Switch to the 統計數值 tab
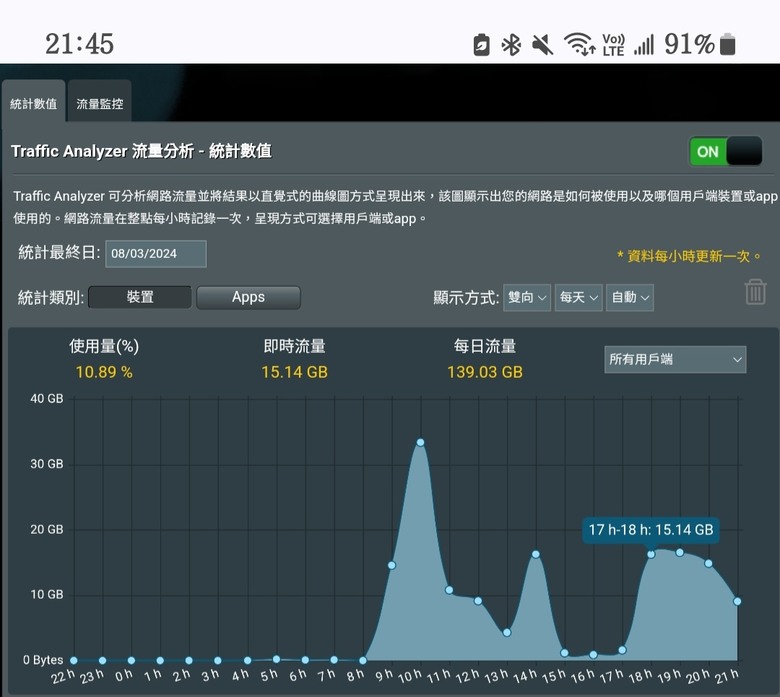Screen dimensions: 780x697 (33, 103)
